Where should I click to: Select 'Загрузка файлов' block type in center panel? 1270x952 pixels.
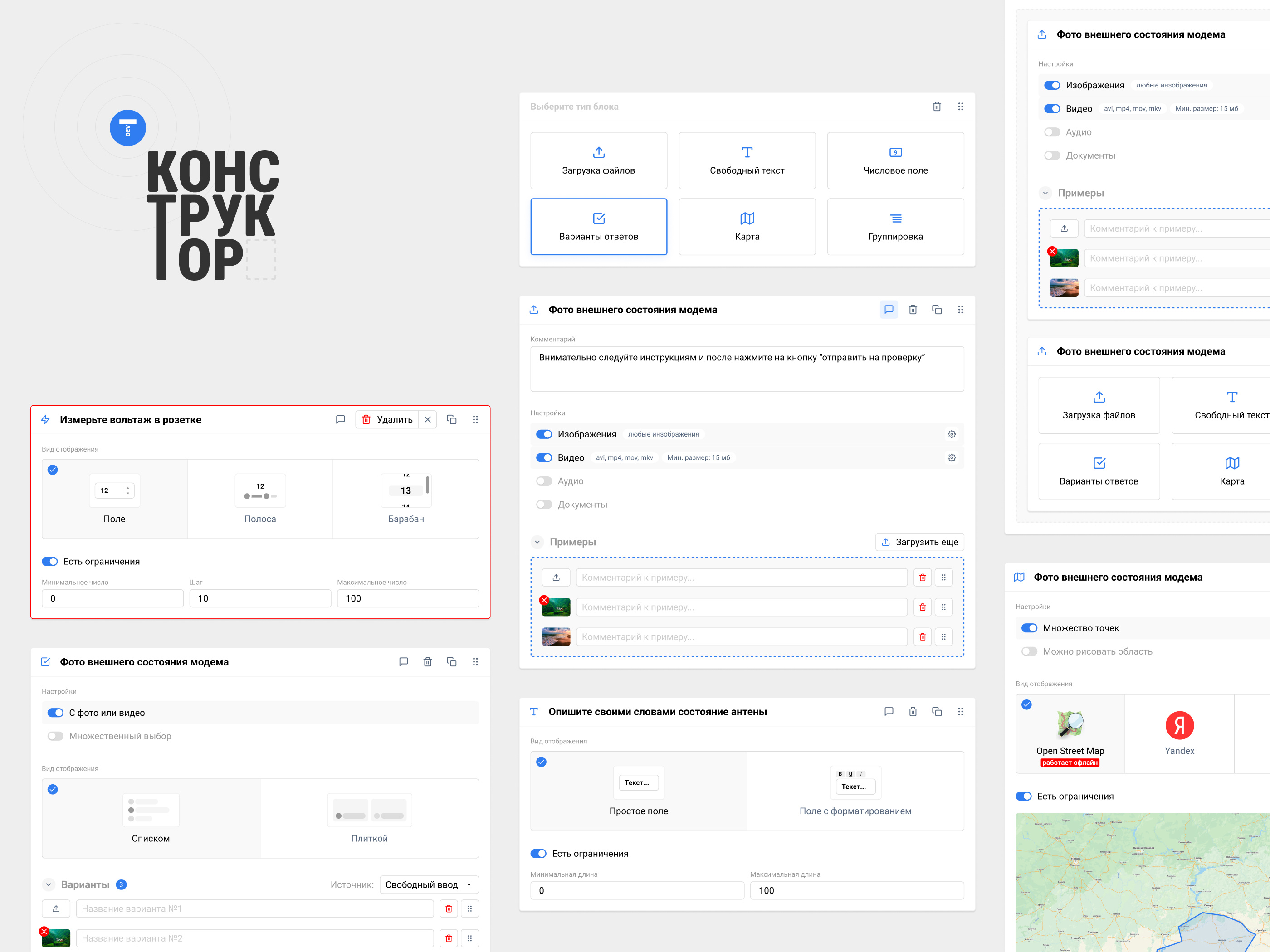(598, 160)
